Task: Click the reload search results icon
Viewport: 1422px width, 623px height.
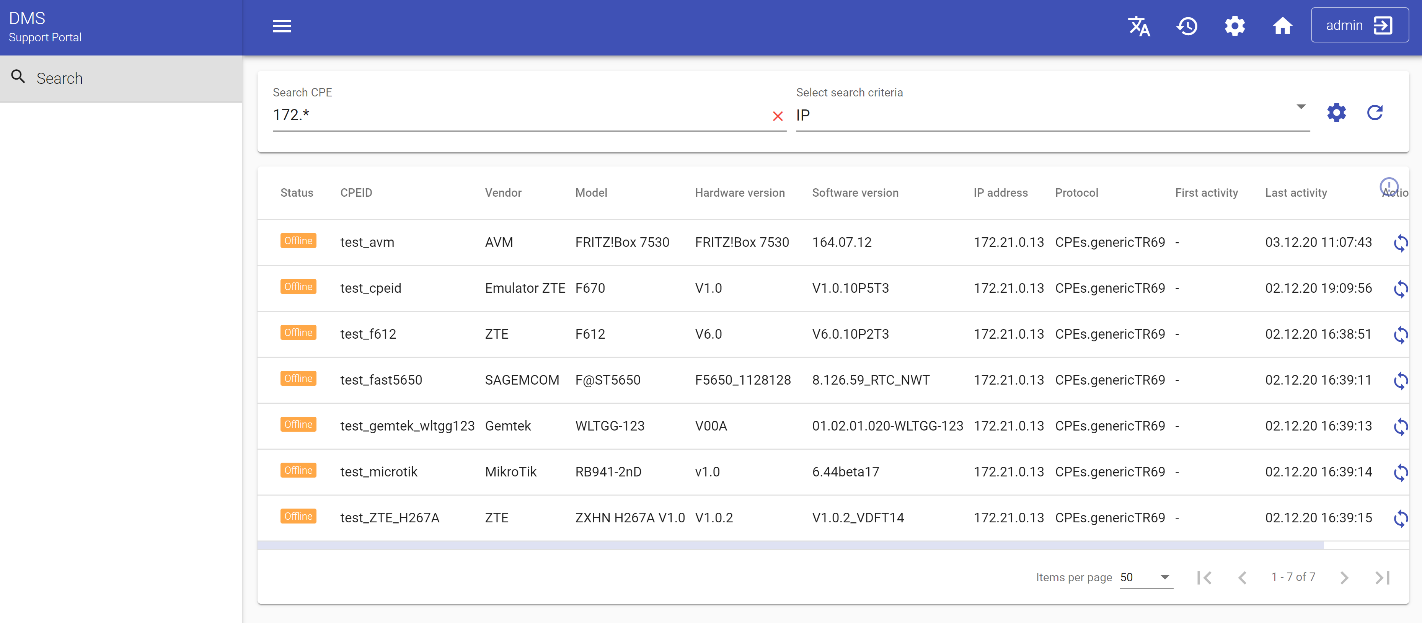Action: pyautogui.click(x=1375, y=113)
